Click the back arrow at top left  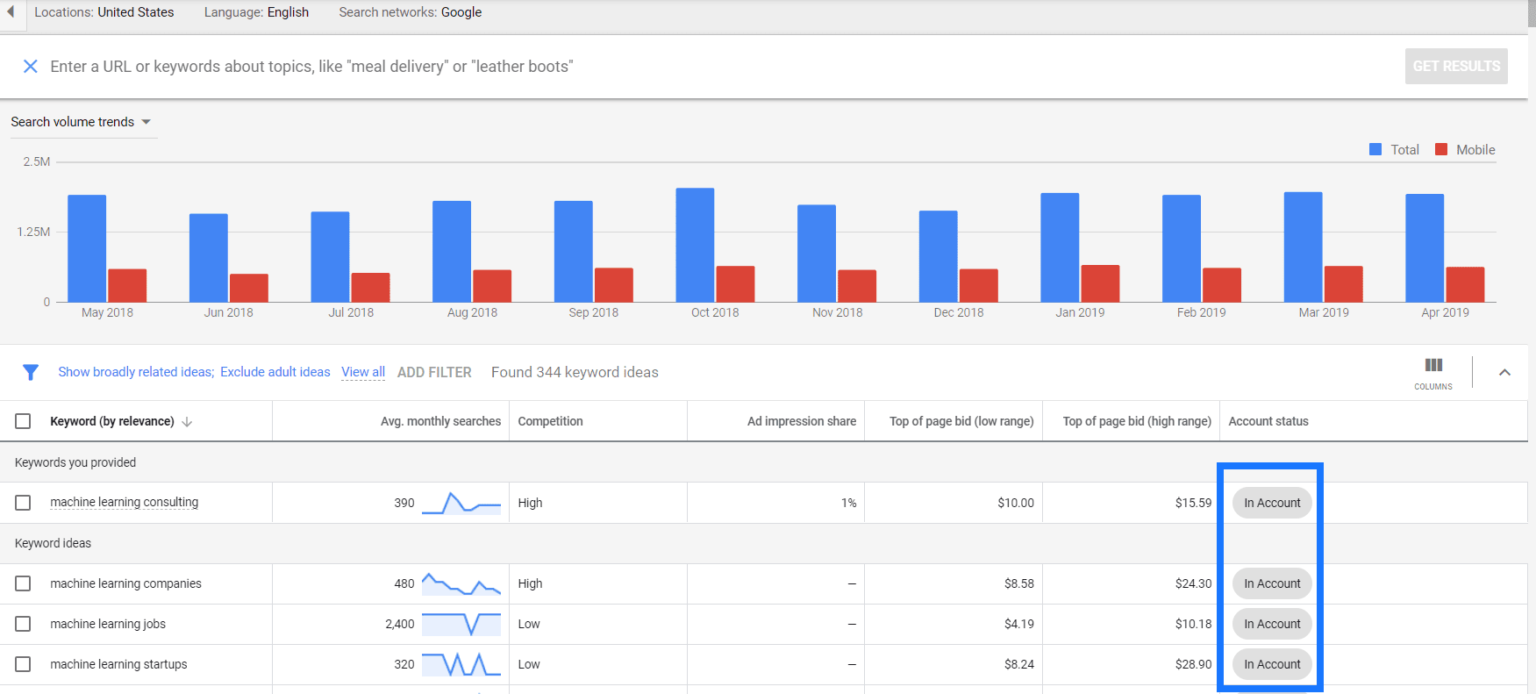pos(9,12)
